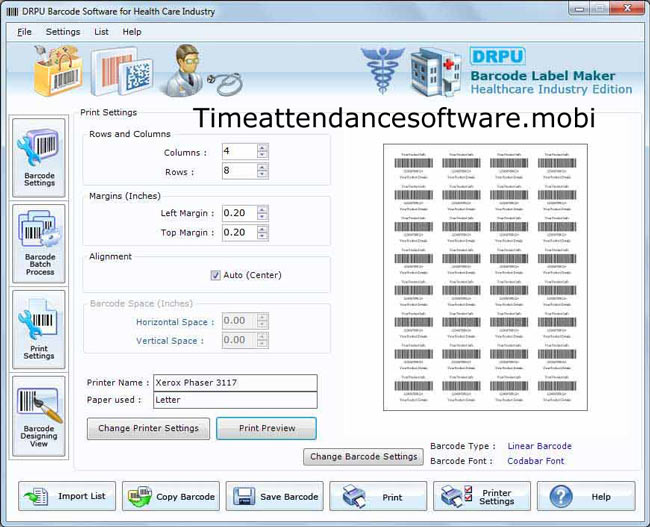The height and width of the screenshot is (527, 650).
Task: Open Barcode Settings from the sidebar
Action: point(39,158)
